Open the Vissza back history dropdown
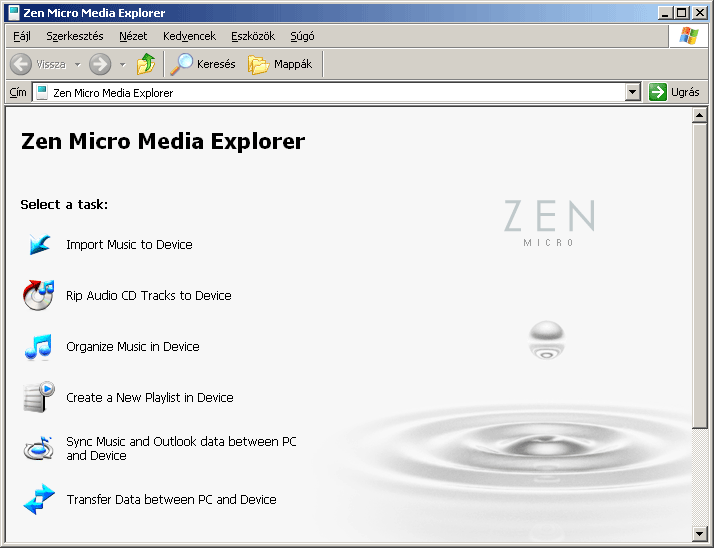Screen dimensions: 714x548 point(77,65)
